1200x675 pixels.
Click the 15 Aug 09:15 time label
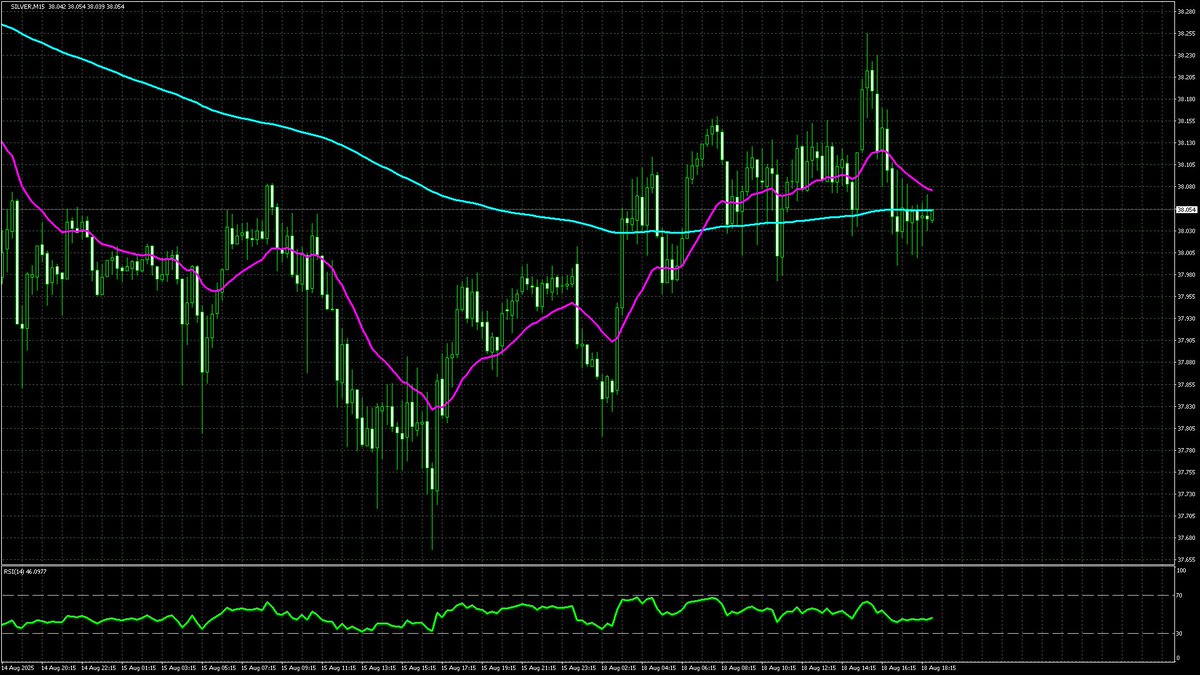tap(299, 667)
